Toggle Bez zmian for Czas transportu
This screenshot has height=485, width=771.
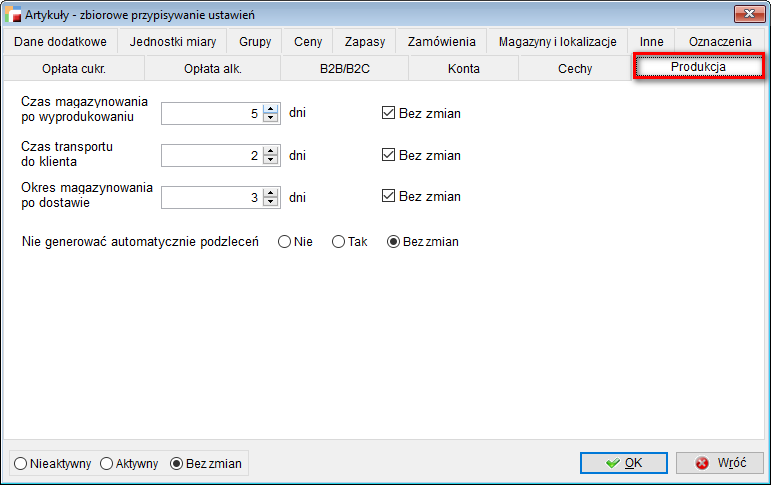tap(389, 155)
